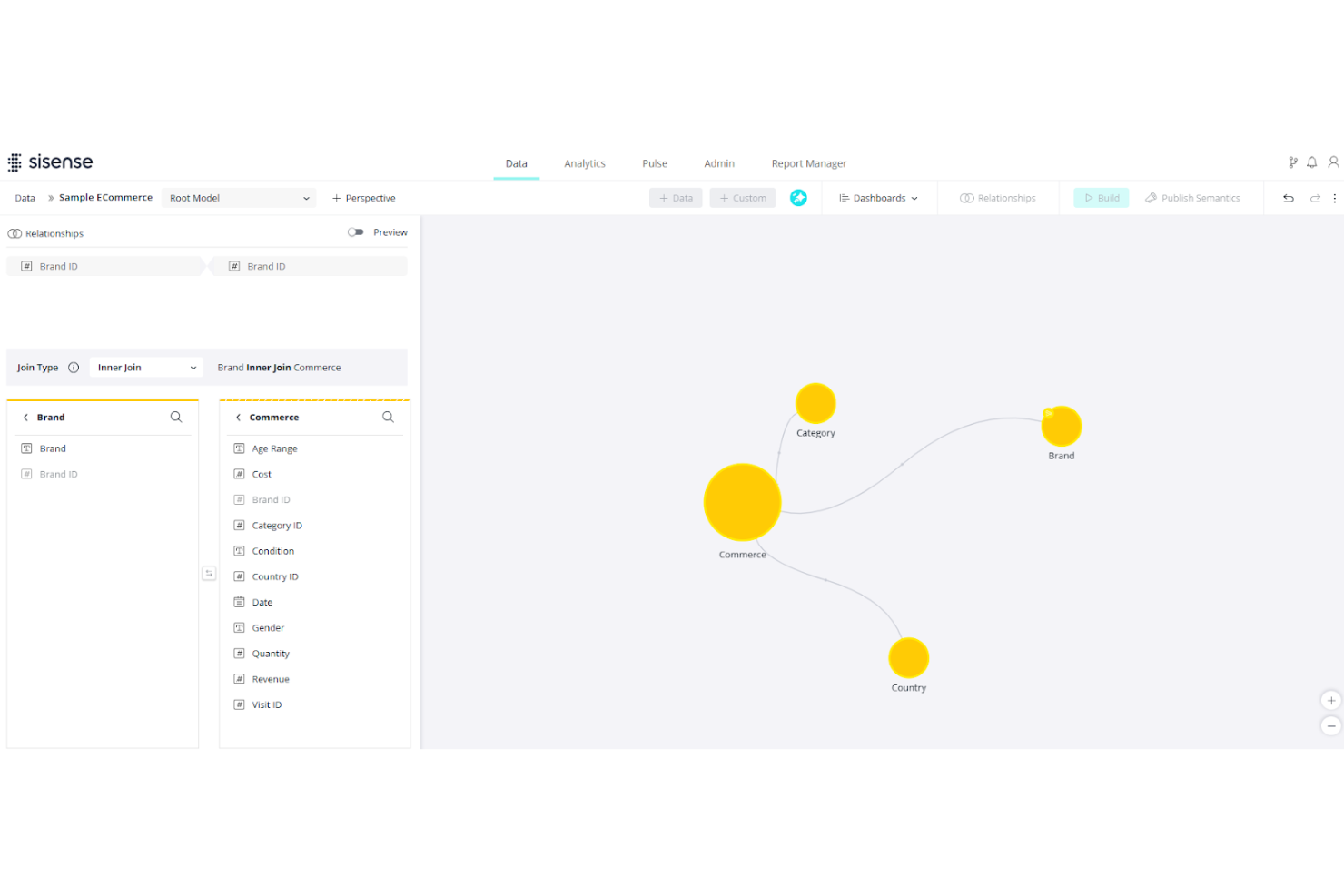Image resolution: width=1344 pixels, height=896 pixels.
Task: Toggle the Preview switch
Action: click(x=355, y=231)
